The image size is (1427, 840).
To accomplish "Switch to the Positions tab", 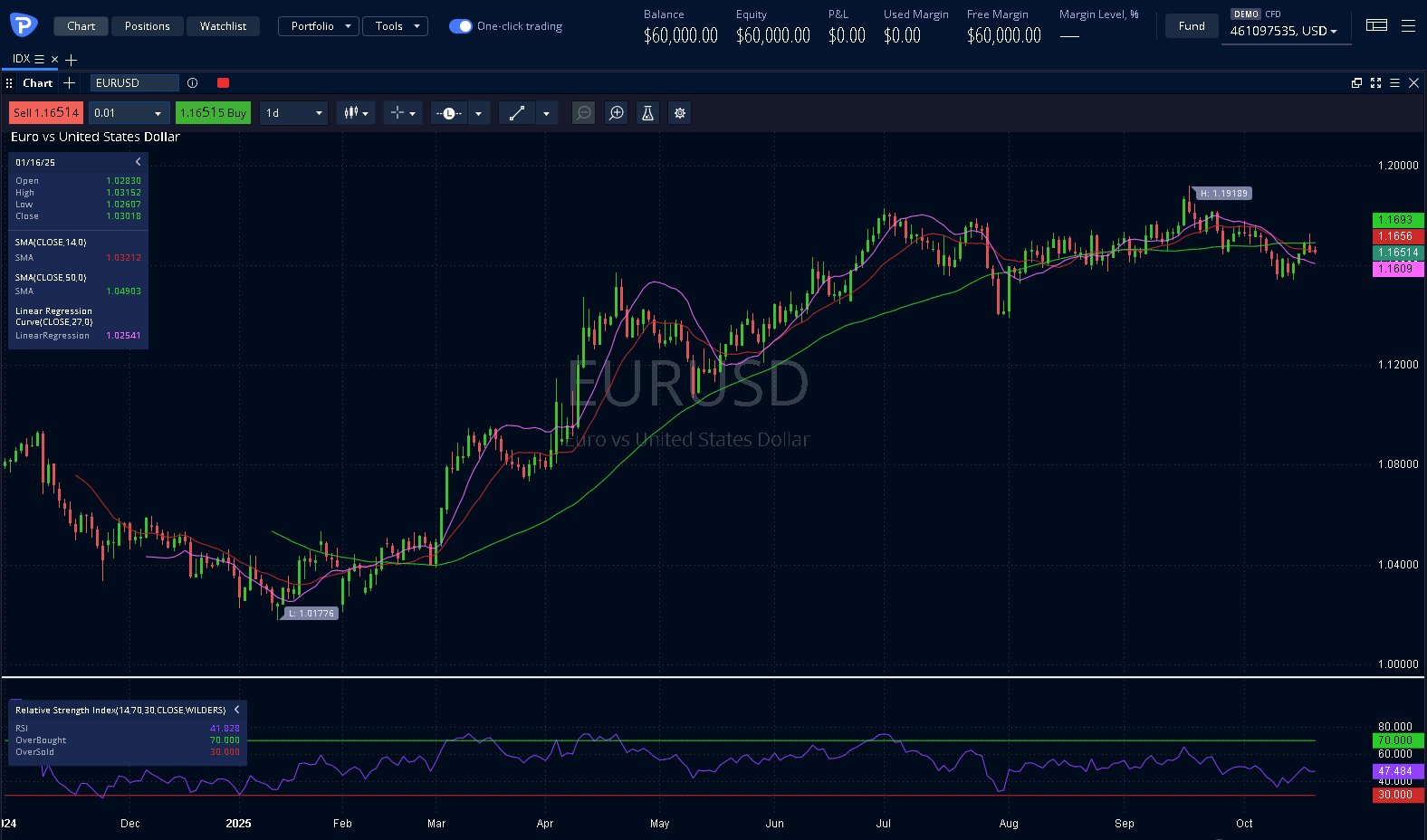I will [x=148, y=26].
